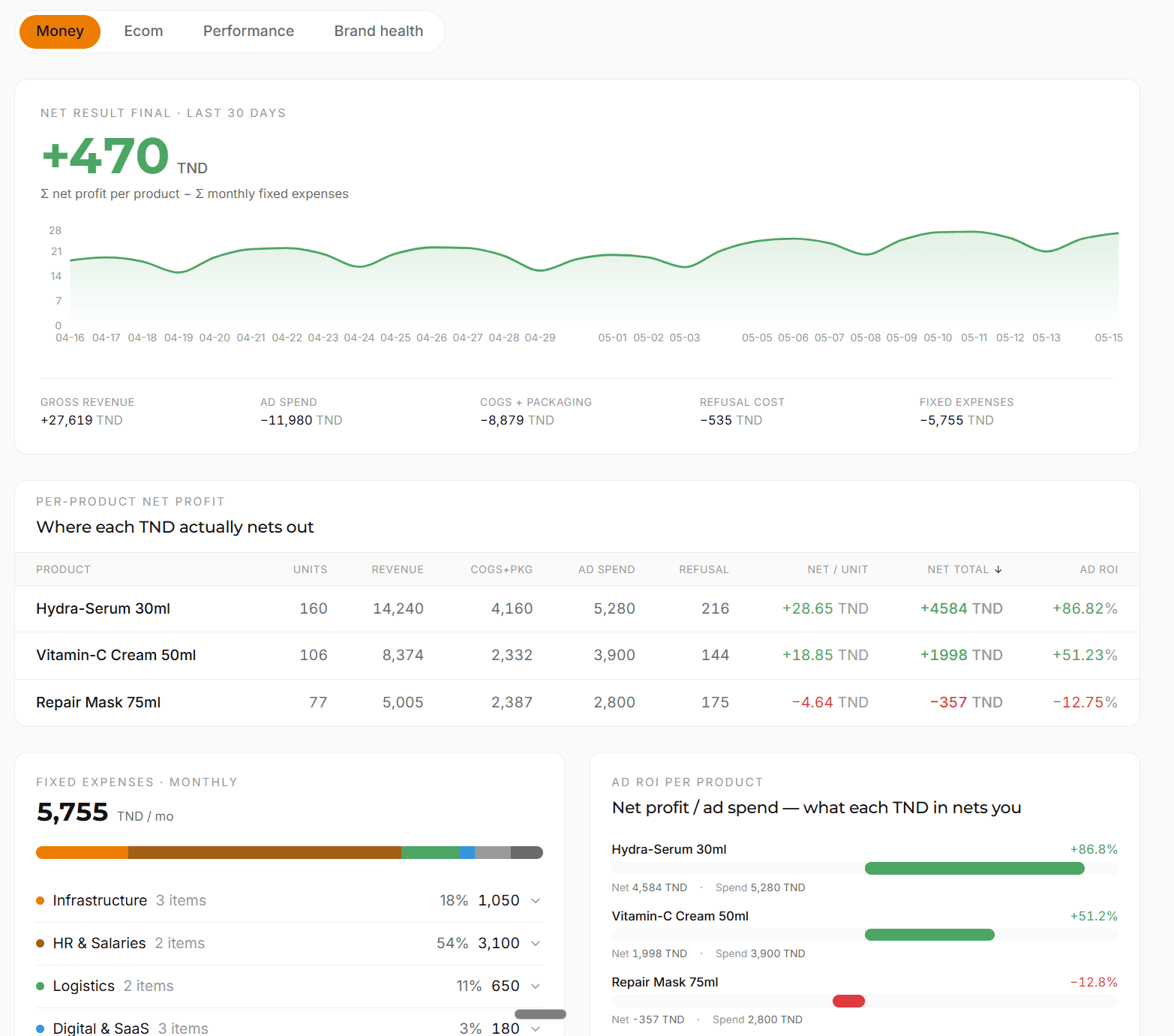Click the 5,755 TND / mo total
Image resolution: width=1174 pixels, height=1036 pixels.
pyautogui.click(x=105, y=812)
